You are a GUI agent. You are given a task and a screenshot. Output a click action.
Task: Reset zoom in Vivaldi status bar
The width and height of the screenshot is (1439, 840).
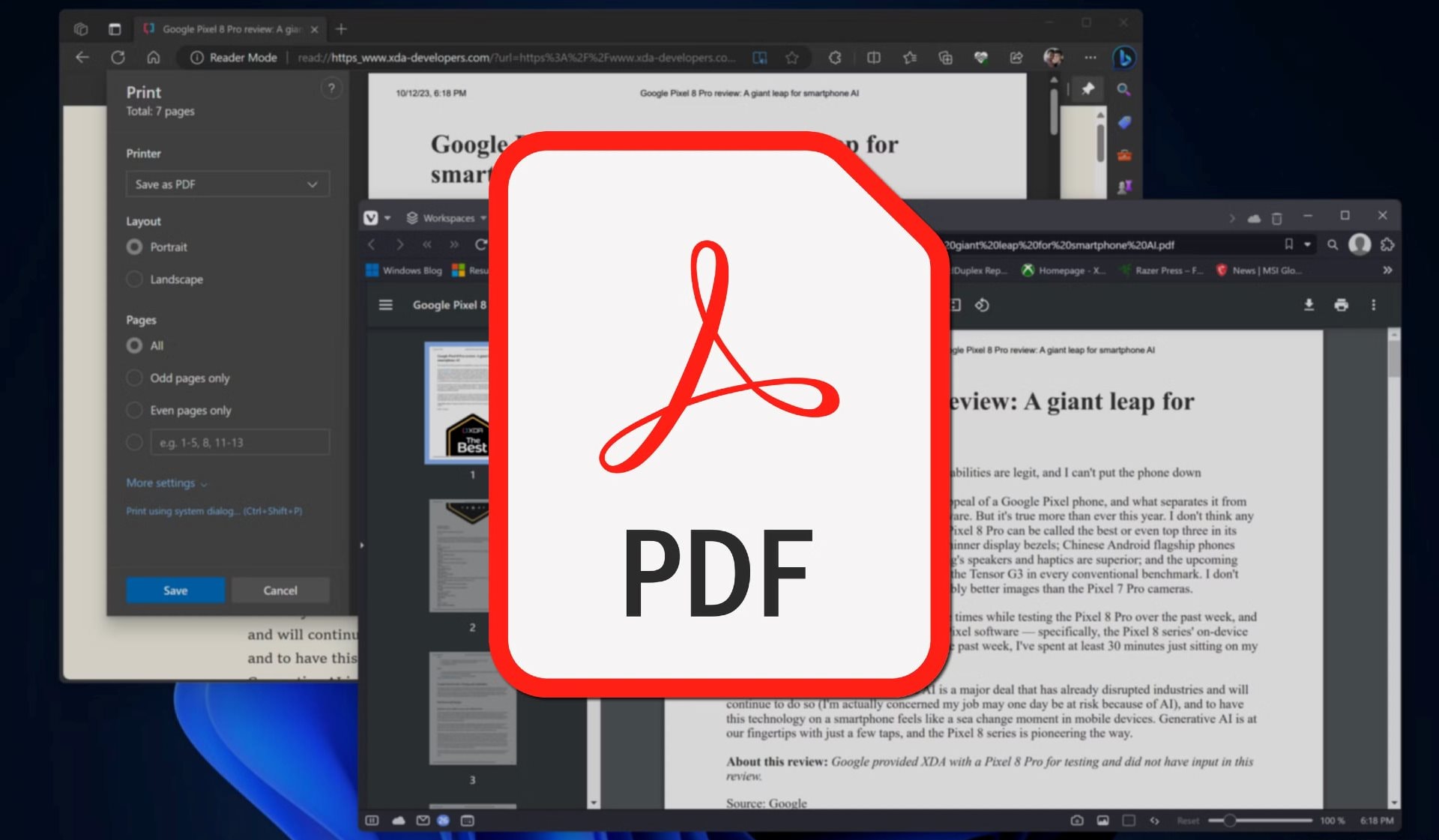click(1188, 821)
